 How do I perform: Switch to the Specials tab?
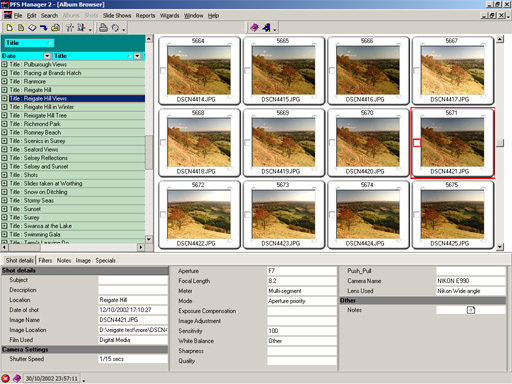click(x=106, y=260)
